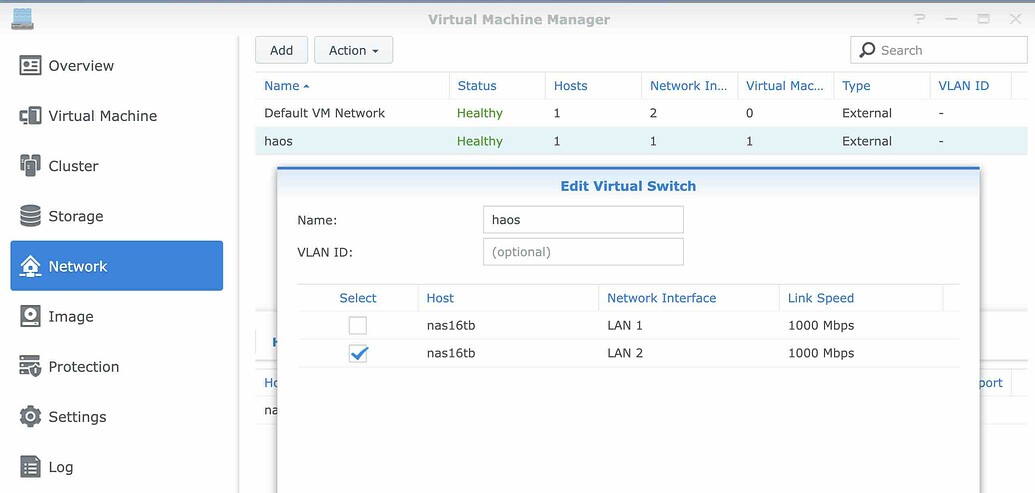Click the Hosts column header
1035x493 pixels.
[x=570, y=86]
